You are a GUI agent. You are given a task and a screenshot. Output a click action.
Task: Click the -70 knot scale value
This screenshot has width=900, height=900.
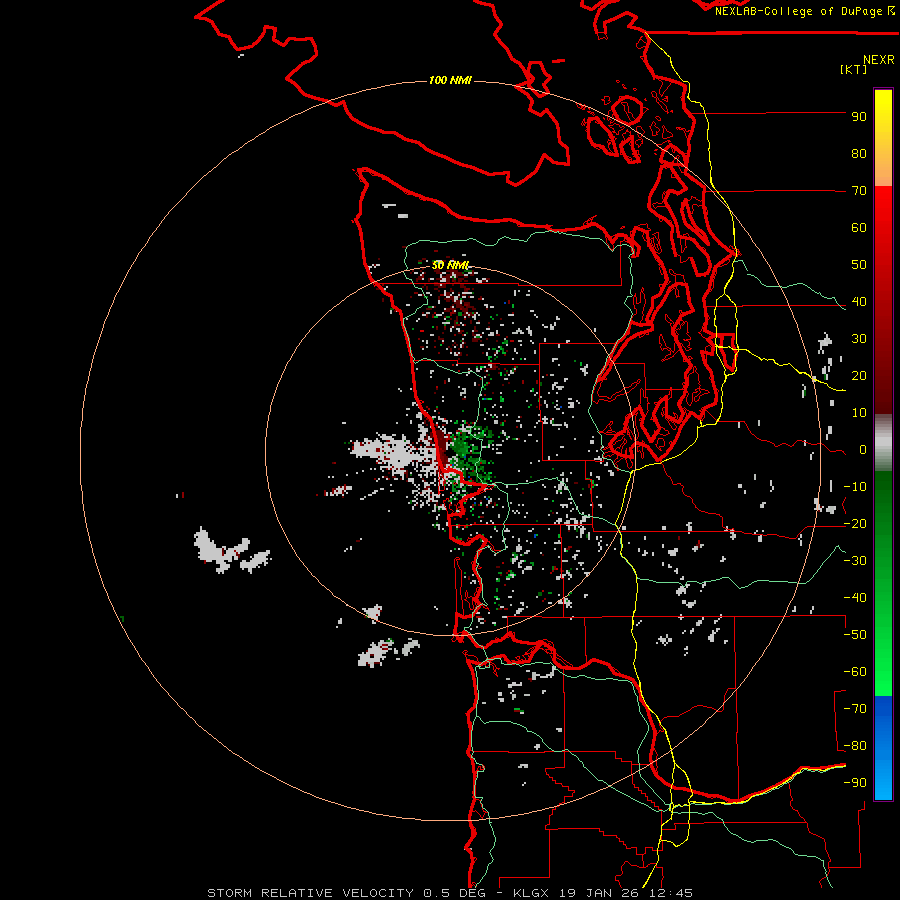pyautogui.click(x=855, y=709)
